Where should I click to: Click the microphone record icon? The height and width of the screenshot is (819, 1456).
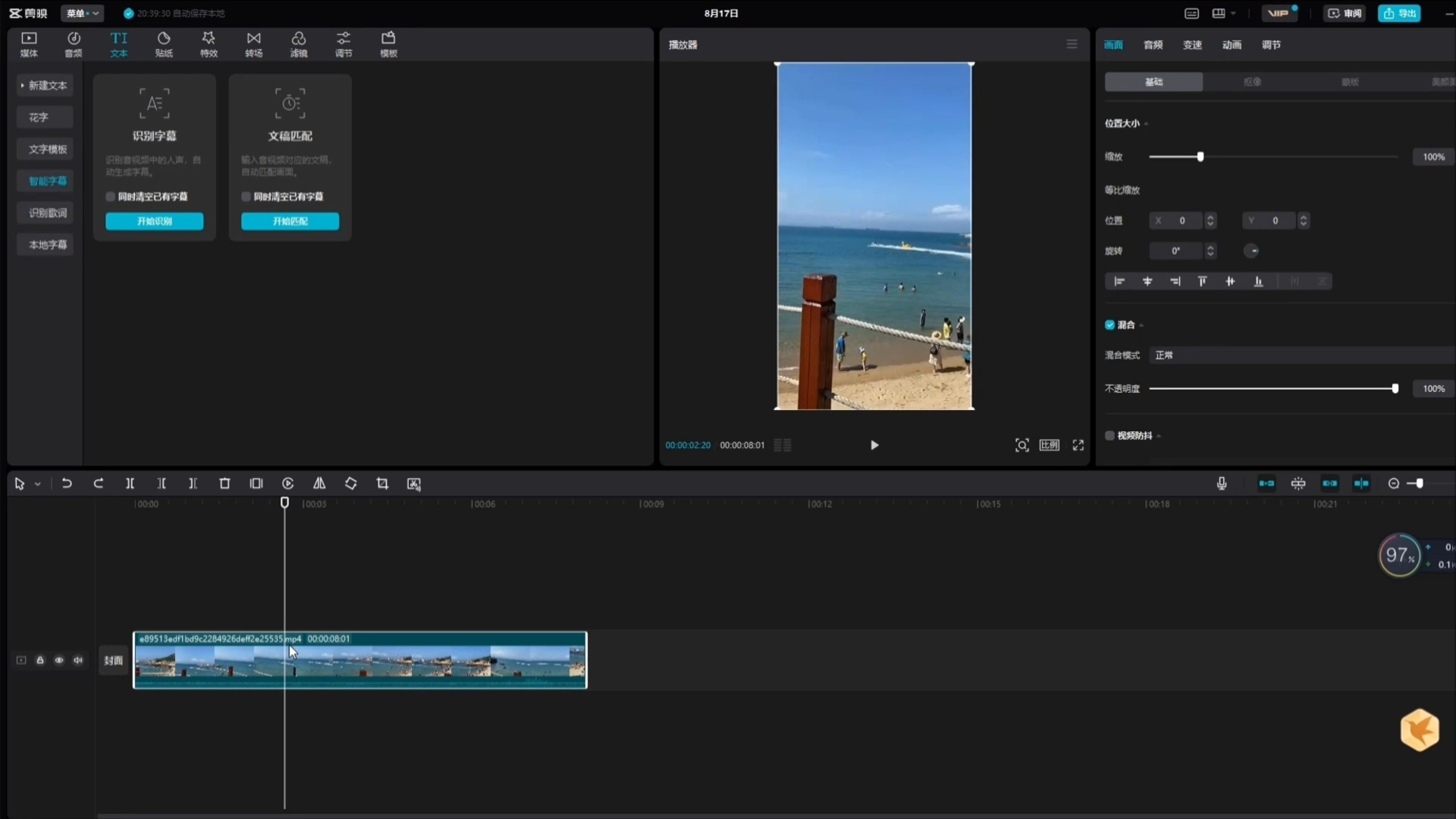click(x=1221, y=483)
